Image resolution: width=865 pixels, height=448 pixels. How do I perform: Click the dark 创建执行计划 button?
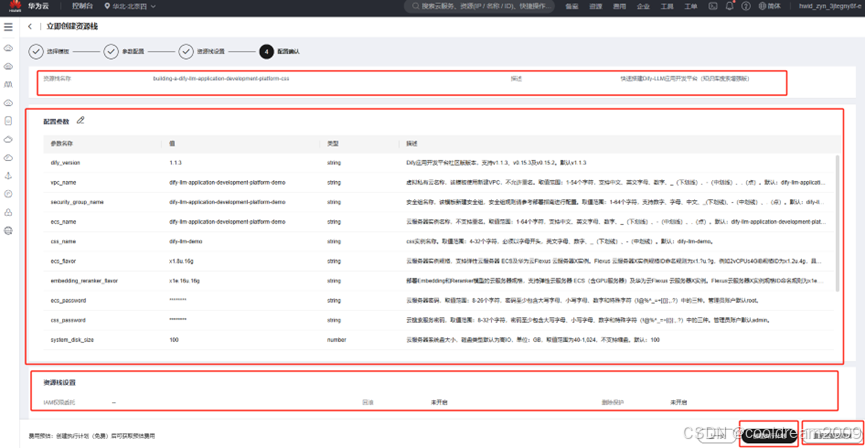pyautogui.click(x=768, y=435)
